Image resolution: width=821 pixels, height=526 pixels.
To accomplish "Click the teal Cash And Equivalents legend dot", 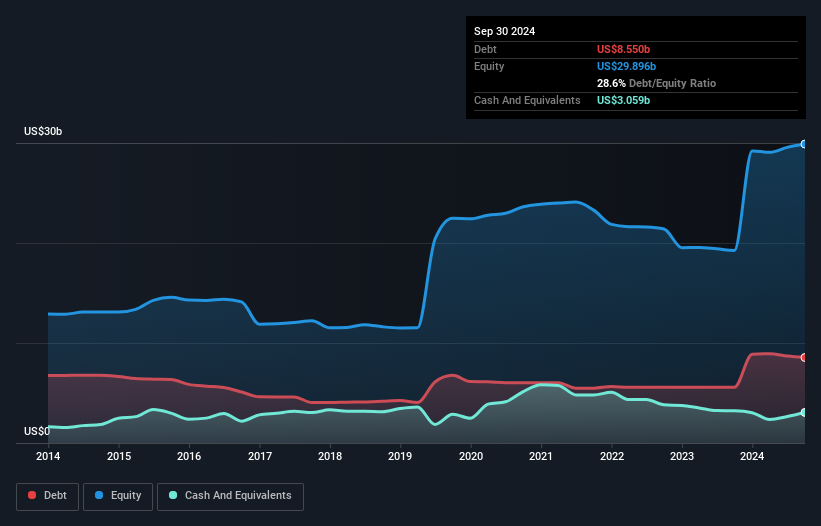I will [x=173, y=495].
